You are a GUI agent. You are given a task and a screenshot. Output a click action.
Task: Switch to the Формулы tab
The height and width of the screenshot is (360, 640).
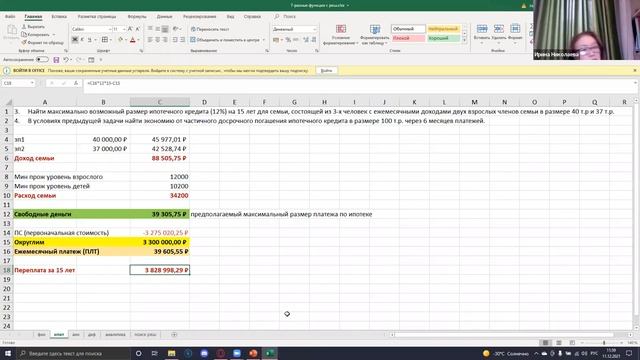[x=137, y=17]
